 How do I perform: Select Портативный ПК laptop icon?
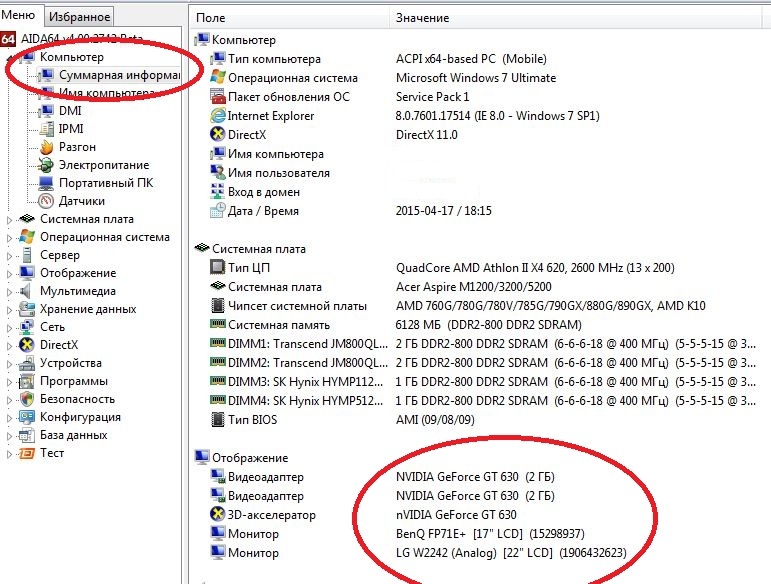point(47,183)
